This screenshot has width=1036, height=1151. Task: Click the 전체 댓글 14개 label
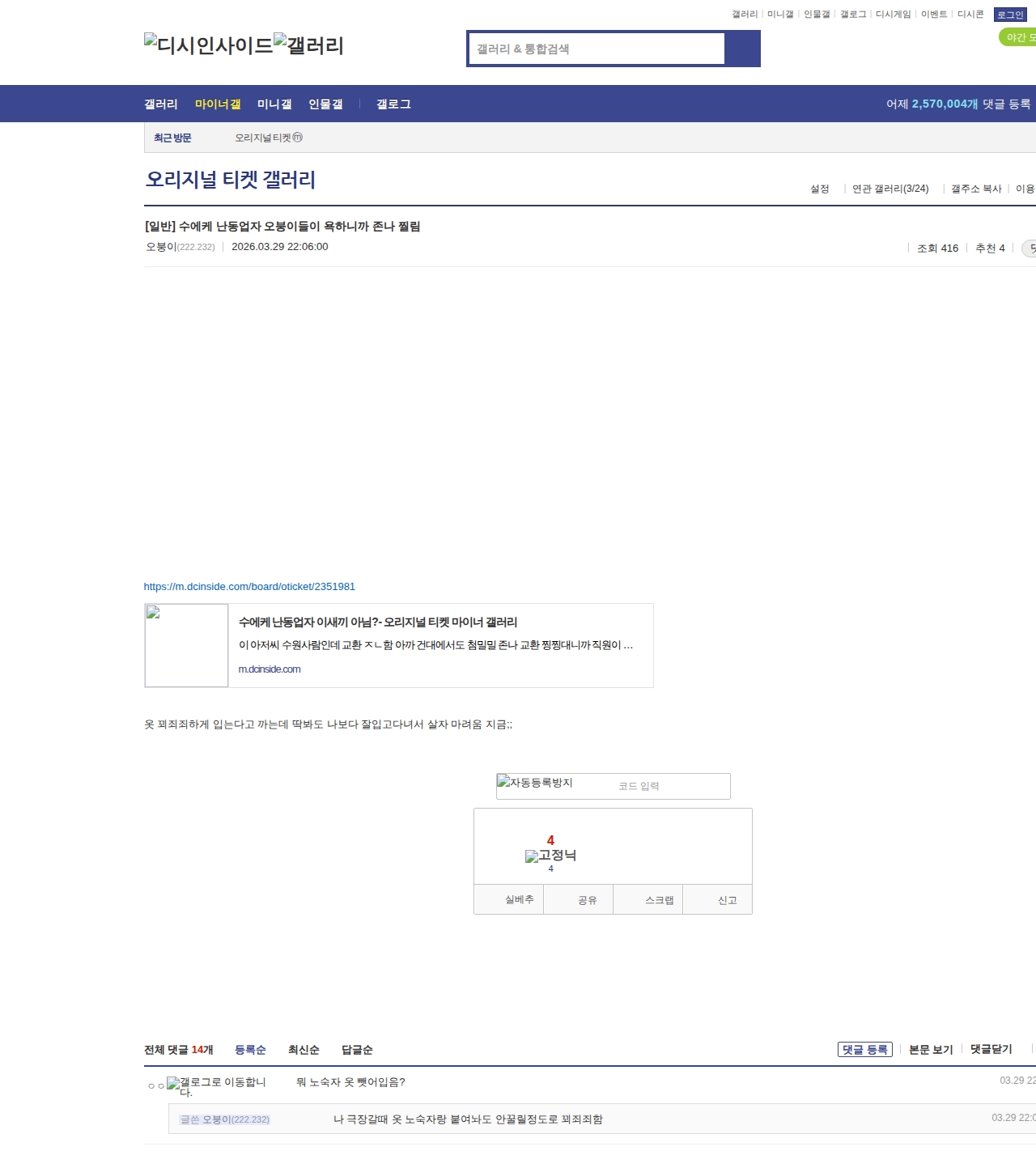(179, 1050)
